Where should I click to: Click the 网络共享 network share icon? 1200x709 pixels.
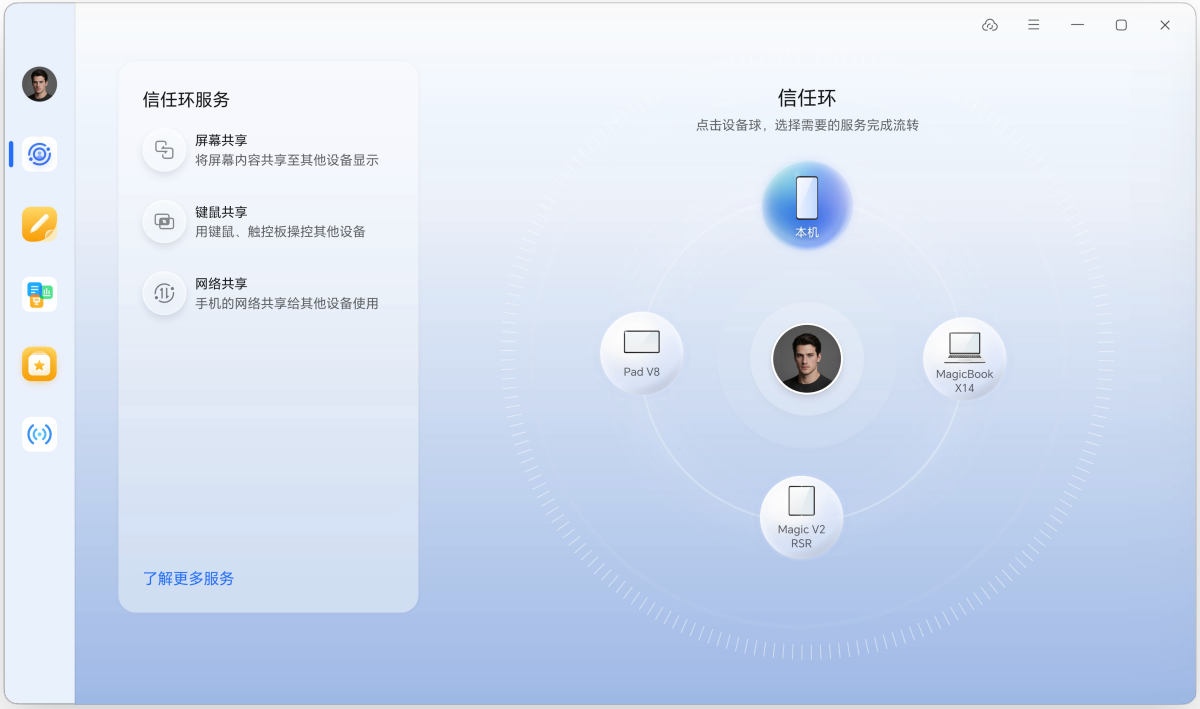point(164,293)
